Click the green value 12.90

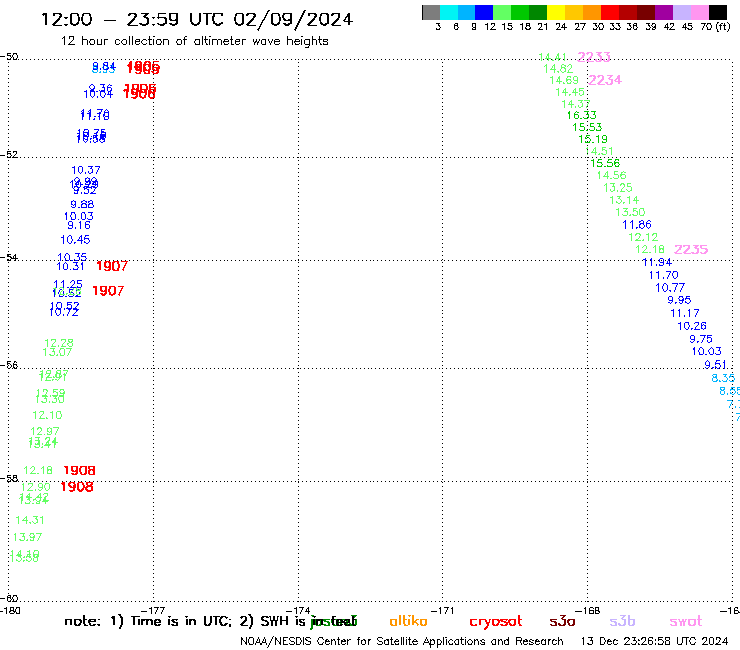[x=35, y=487]
